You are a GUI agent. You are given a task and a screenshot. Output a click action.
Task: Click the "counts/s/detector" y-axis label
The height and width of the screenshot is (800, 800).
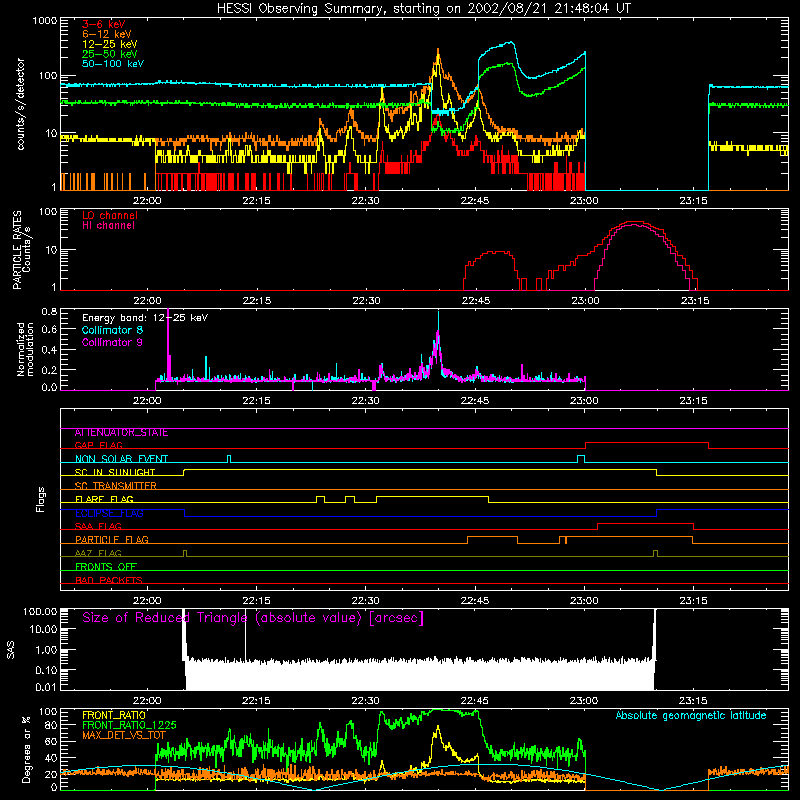click(20, 104)
